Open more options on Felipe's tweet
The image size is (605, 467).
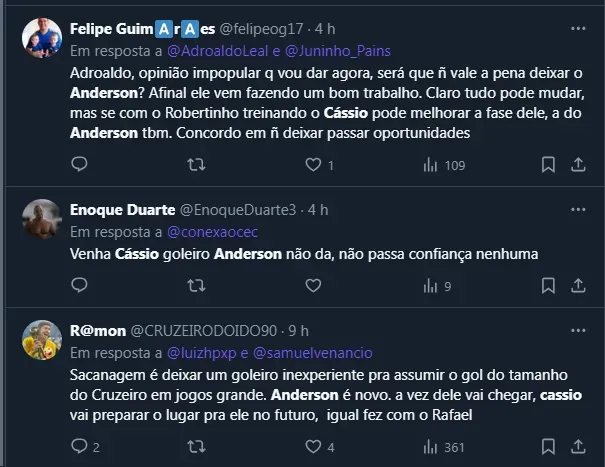pyautogui.click(x=578, y=26)
